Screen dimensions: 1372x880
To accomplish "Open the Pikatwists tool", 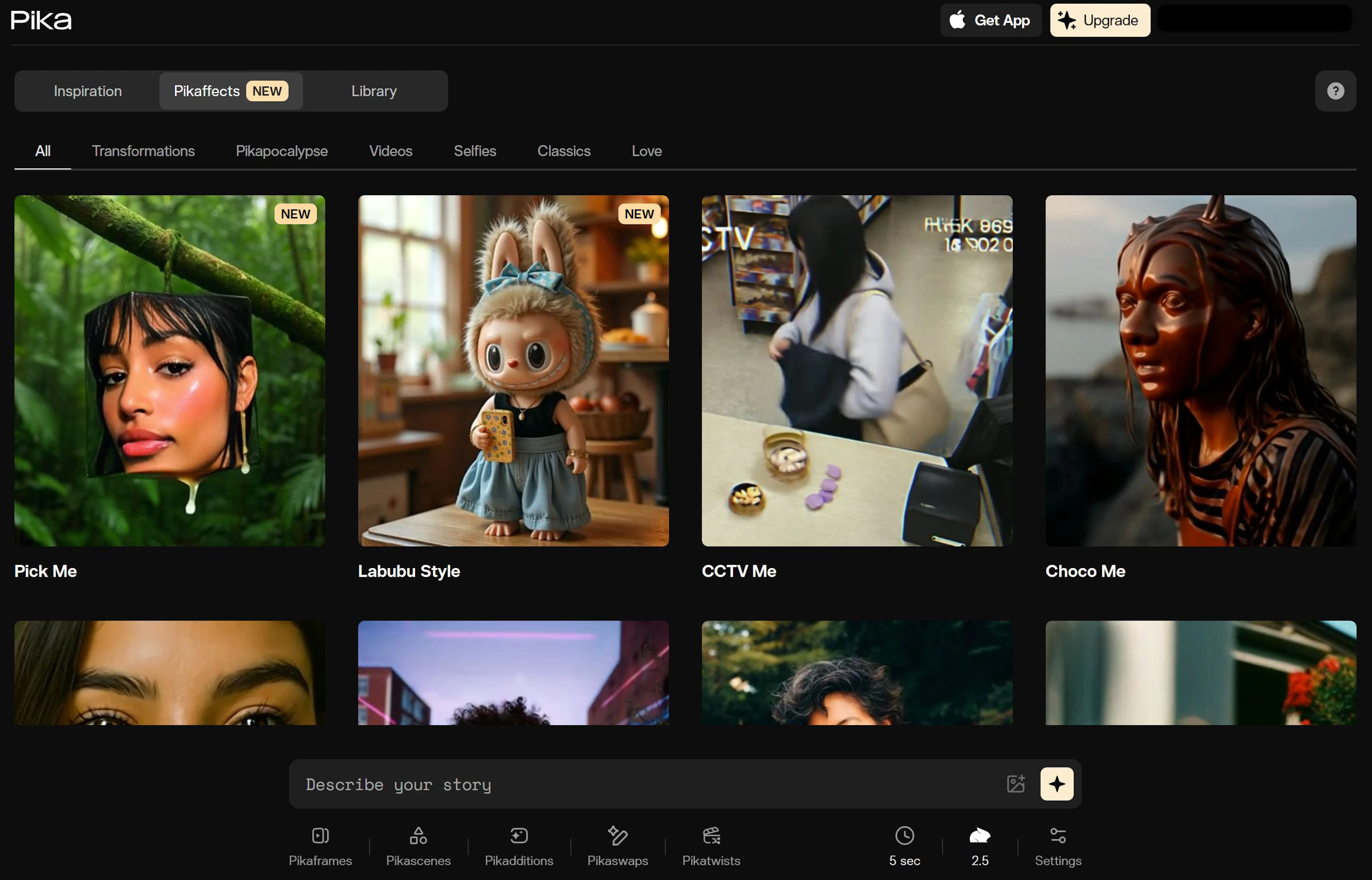I will (711, 846).
